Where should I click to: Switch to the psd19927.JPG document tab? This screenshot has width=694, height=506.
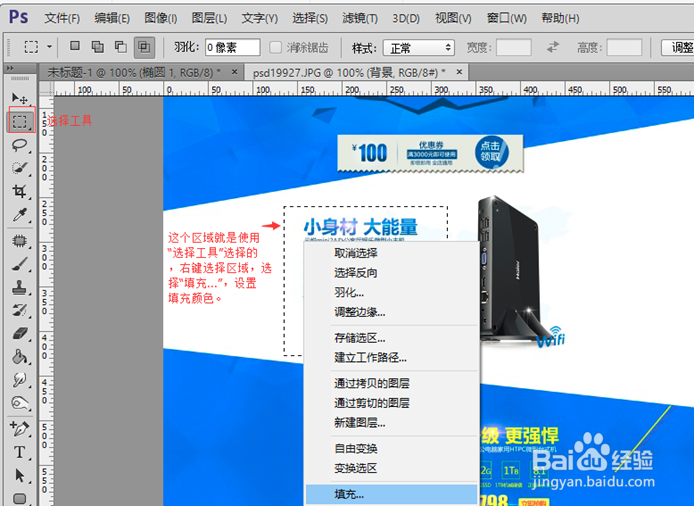pyautogui.click(x=349, y=72)
